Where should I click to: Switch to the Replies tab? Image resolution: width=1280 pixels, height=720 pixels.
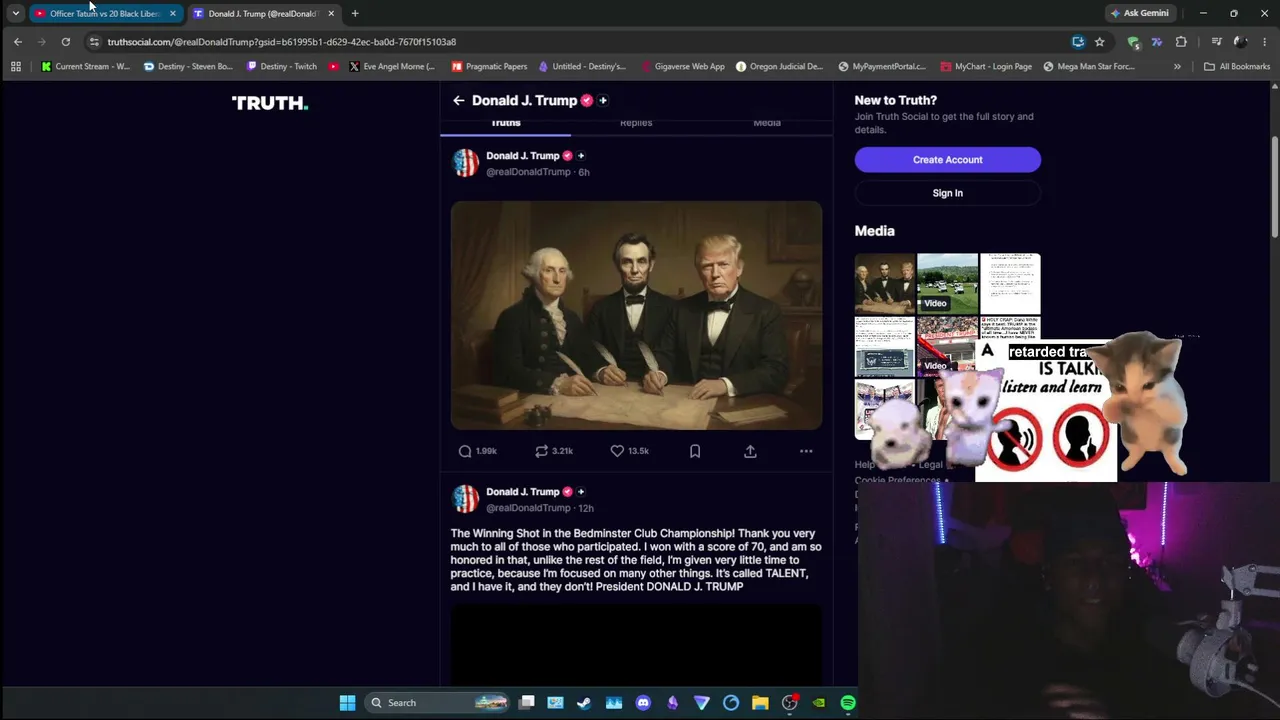coord(636,123)
